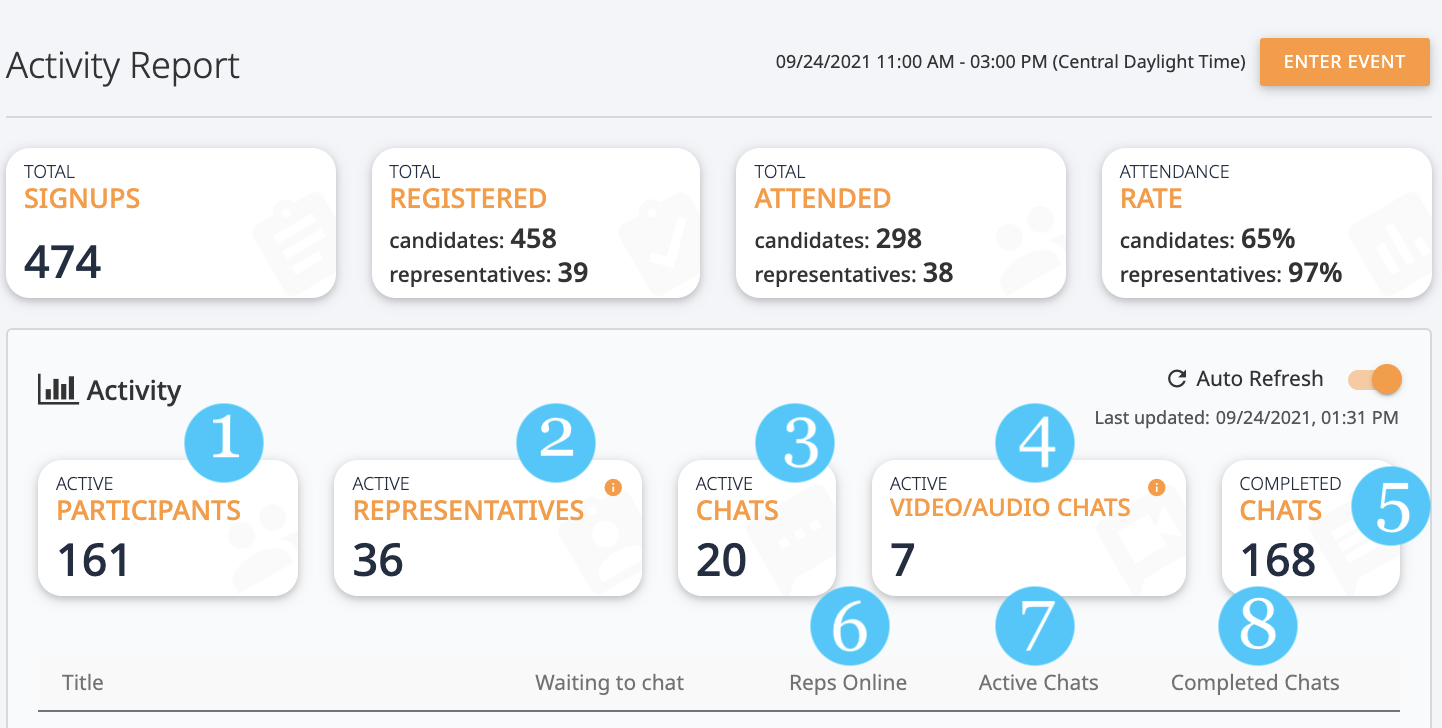The image size is (1442, 728).
Task: Sort by Waiting to chat column
Action: click(609, 683)
